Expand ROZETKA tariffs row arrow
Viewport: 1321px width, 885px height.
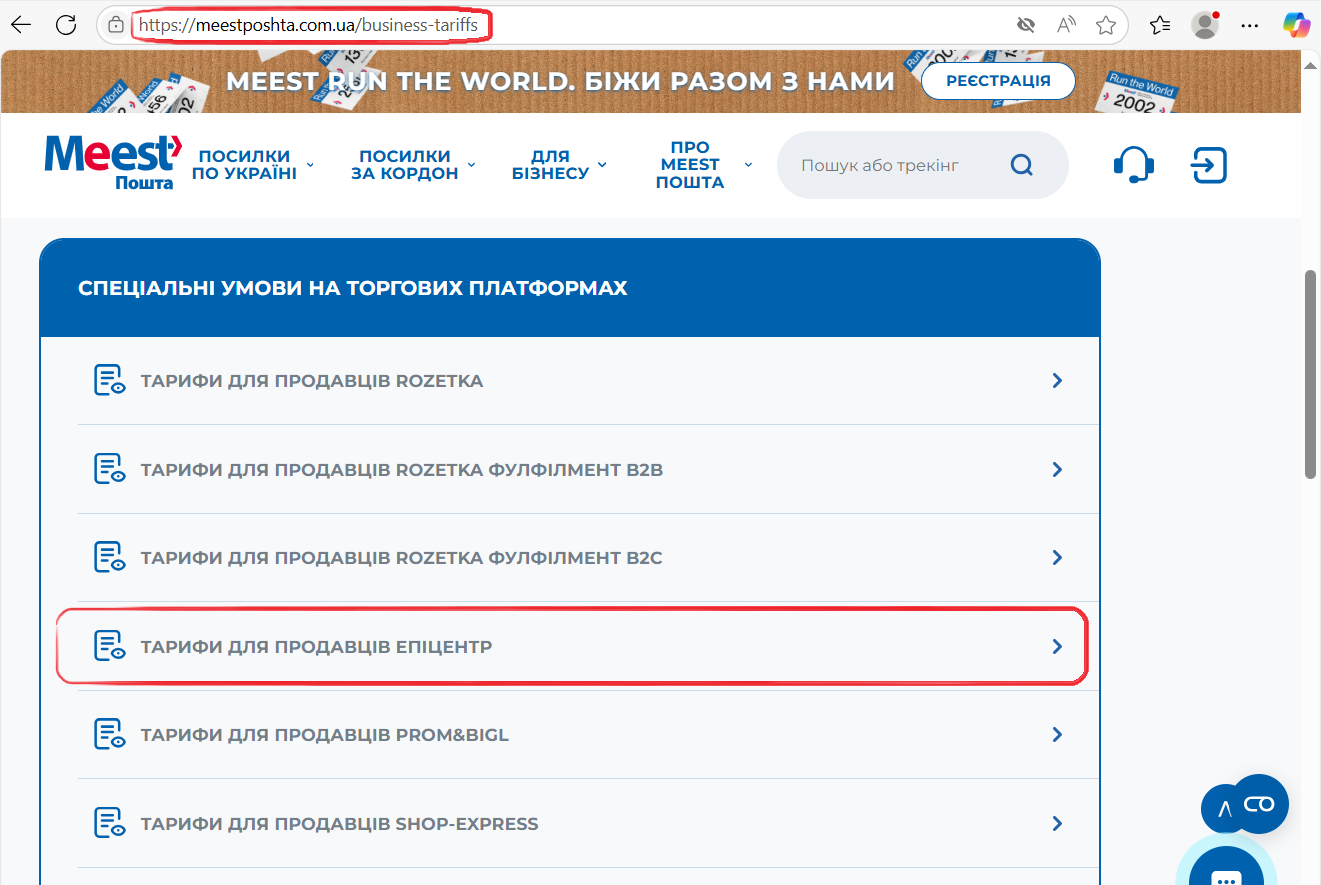coord(1057,381)
